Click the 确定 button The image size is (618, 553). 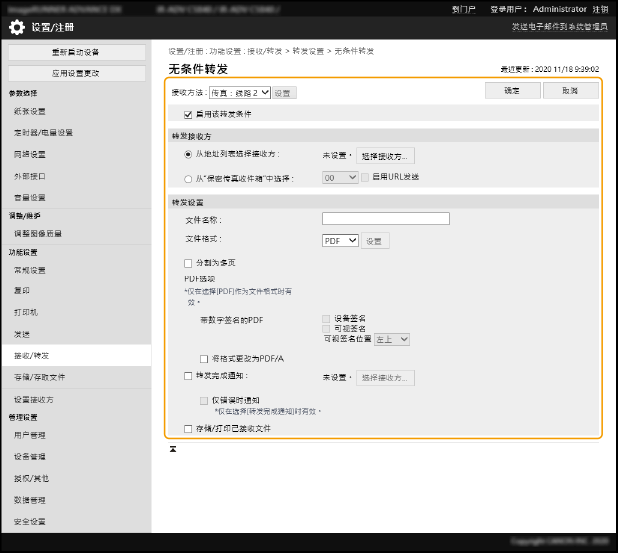tap(512, 90)
